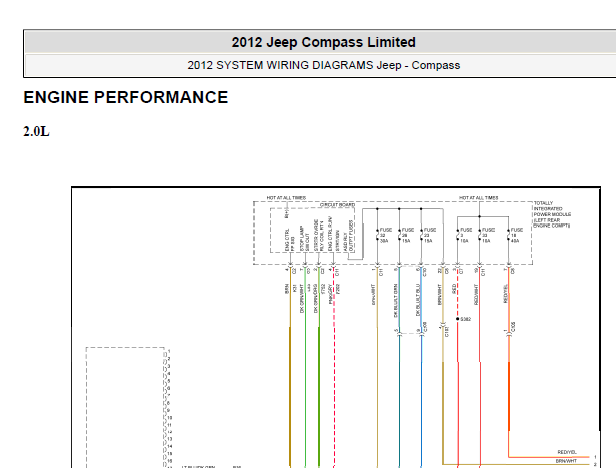The width and height of the screenshot is (616, 468).
Task: Click the S382 splice point
Action: 458,319
